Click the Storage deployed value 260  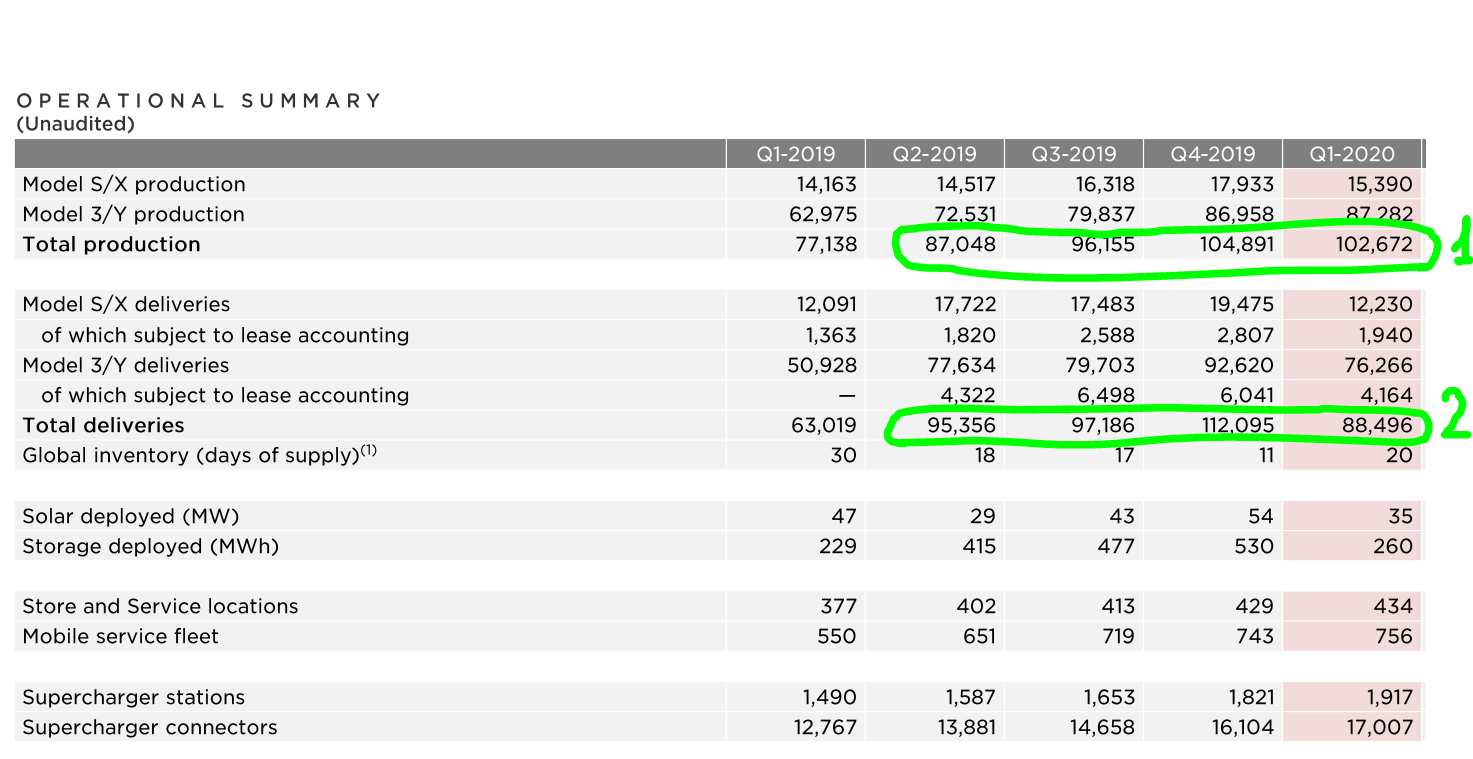click(1393, 546)
